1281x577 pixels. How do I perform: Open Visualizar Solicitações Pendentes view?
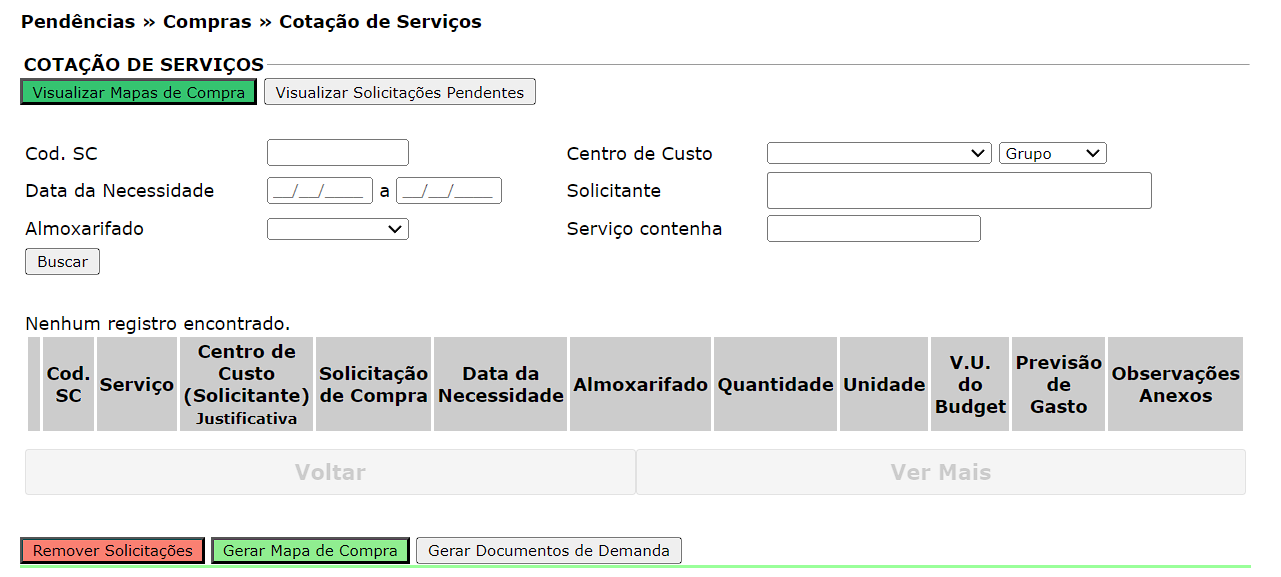pos(400,92)
